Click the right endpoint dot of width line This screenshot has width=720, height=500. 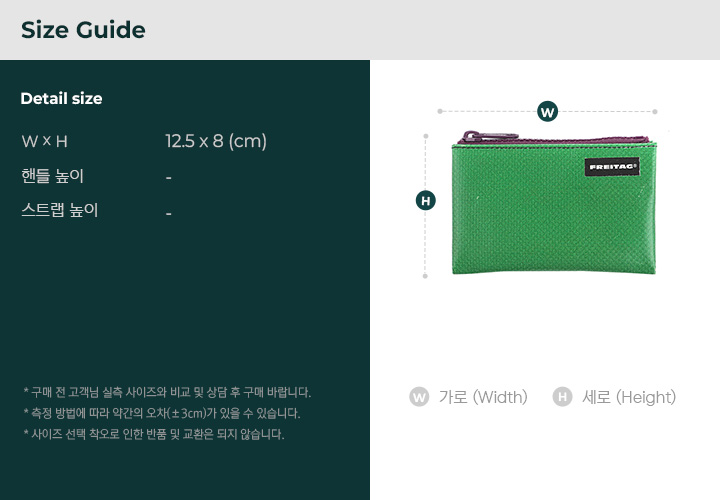(655, 112)
